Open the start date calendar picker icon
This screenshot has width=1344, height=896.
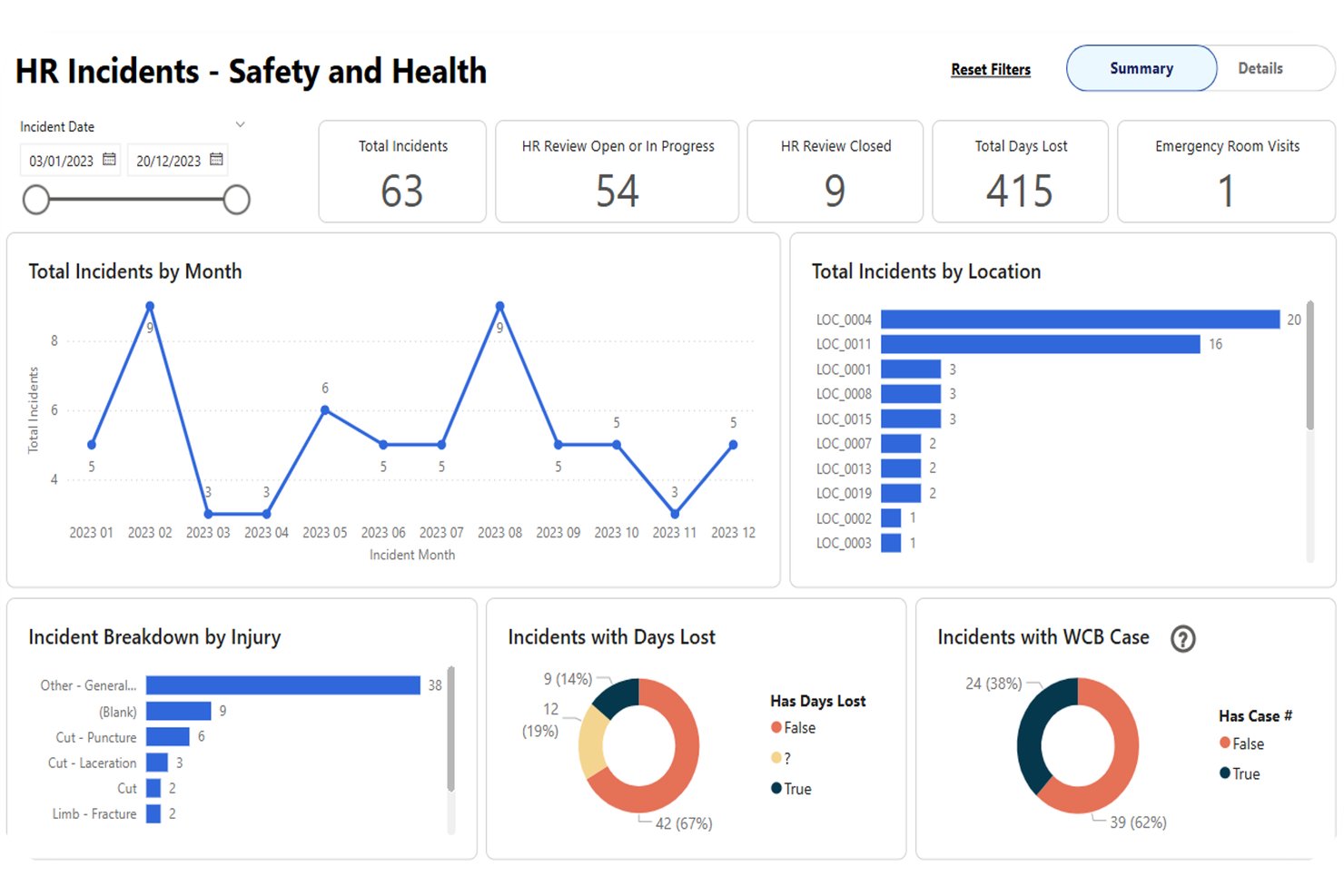point(109,160)
